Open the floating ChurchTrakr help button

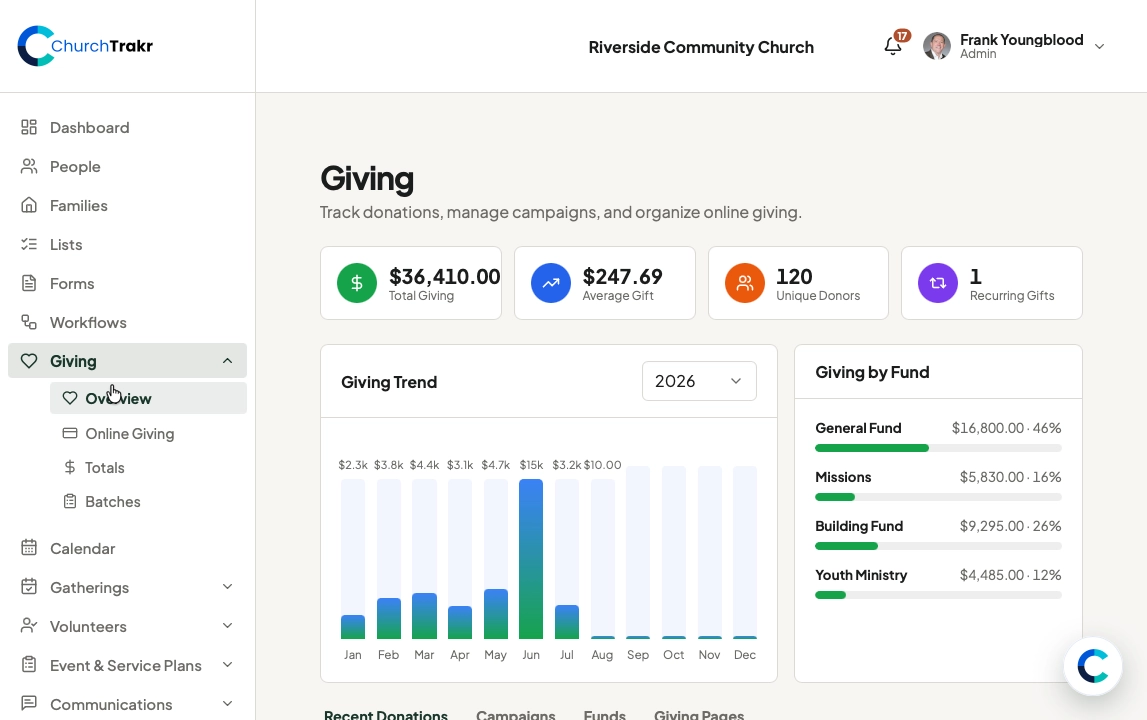(x=1093, y=666)
